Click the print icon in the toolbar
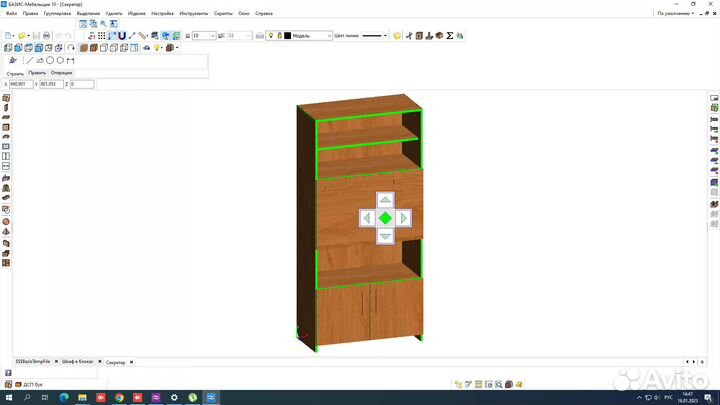The image size is (720, 405). pos(46,36)
